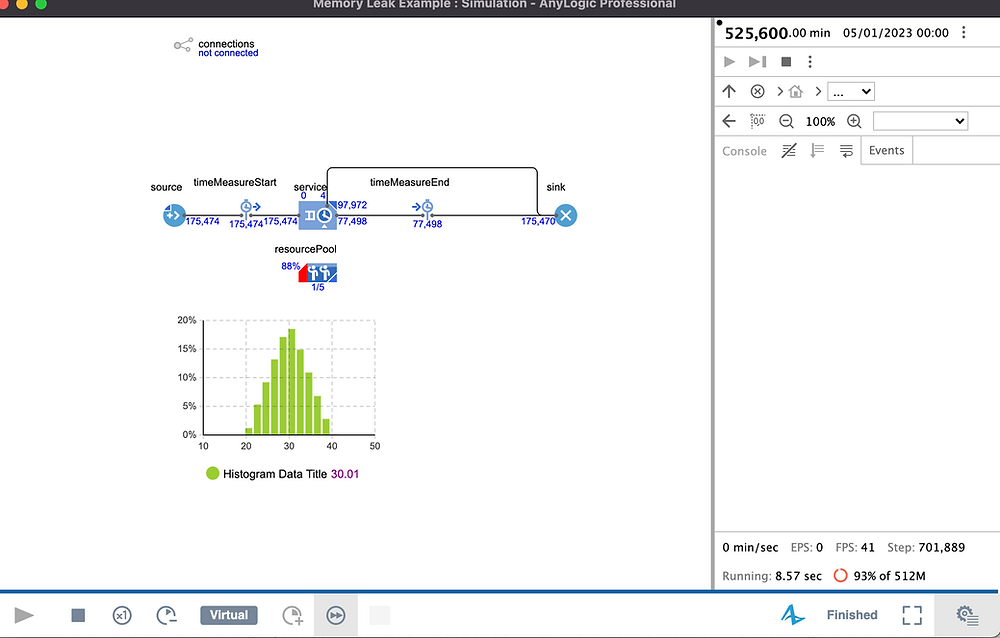Click the histogram chart
This screenshot has height=638, width=1000.
click(289, 377)
